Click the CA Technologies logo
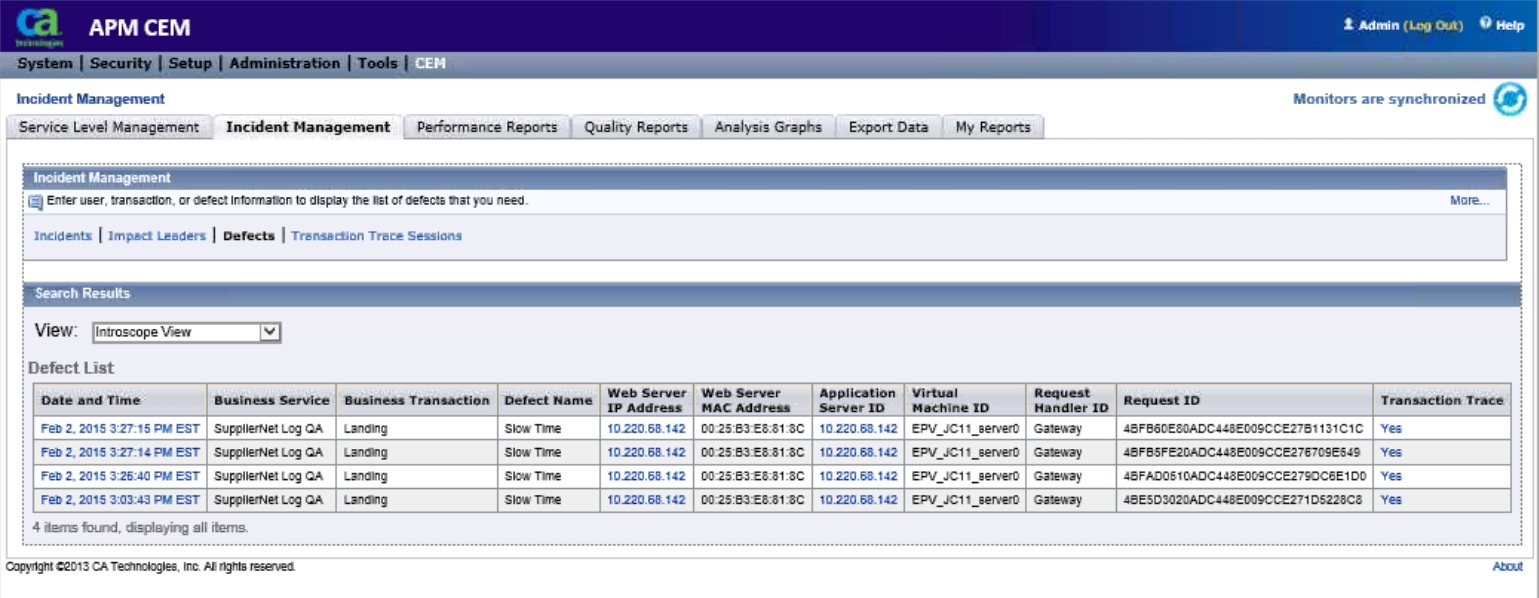This screenshot has height=598, width=1539. coord(38,26)
